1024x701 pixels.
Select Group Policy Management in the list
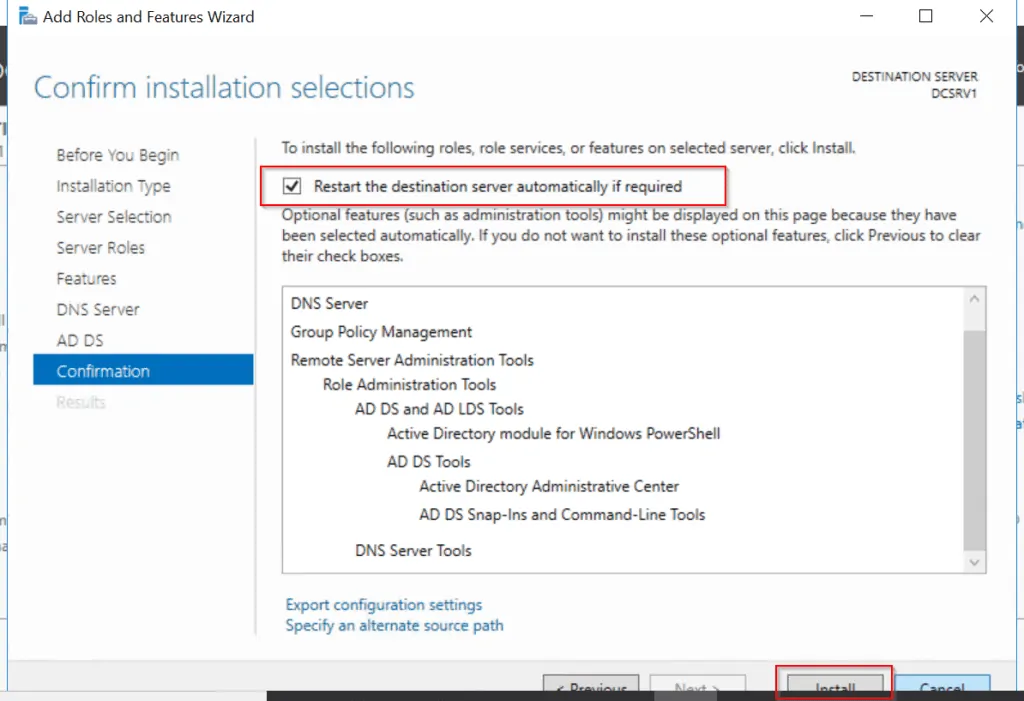click(381, 332)
